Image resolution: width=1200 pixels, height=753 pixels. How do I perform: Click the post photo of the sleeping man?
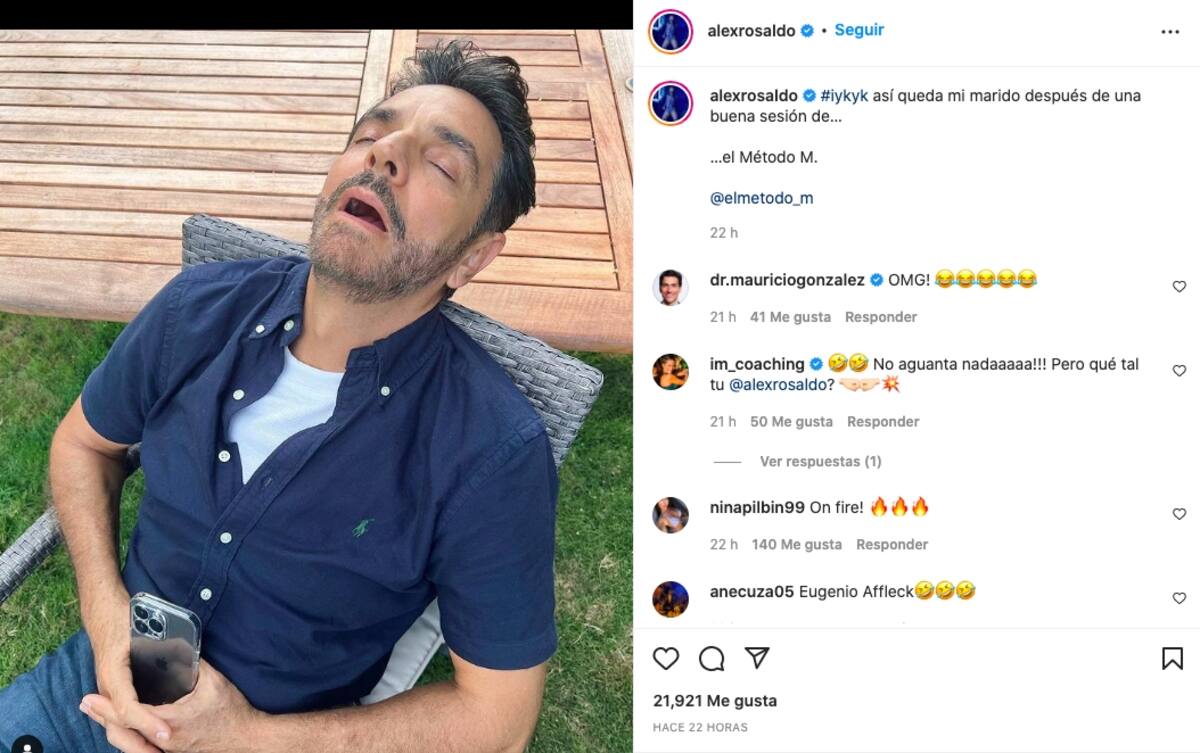coord(316,390)
